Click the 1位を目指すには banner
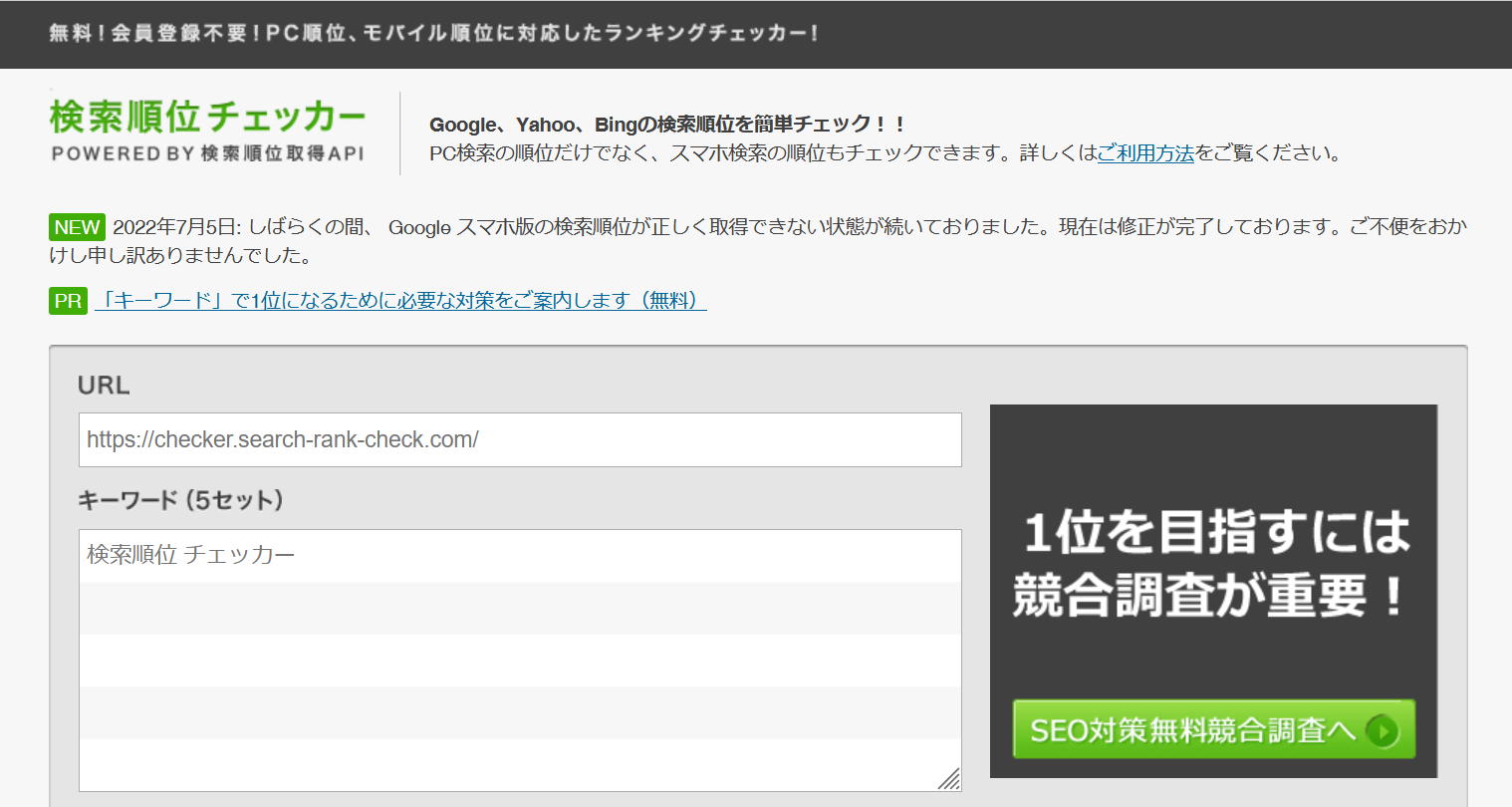This screenshot has height=807, width=1512. click(x=1213, y=591)
